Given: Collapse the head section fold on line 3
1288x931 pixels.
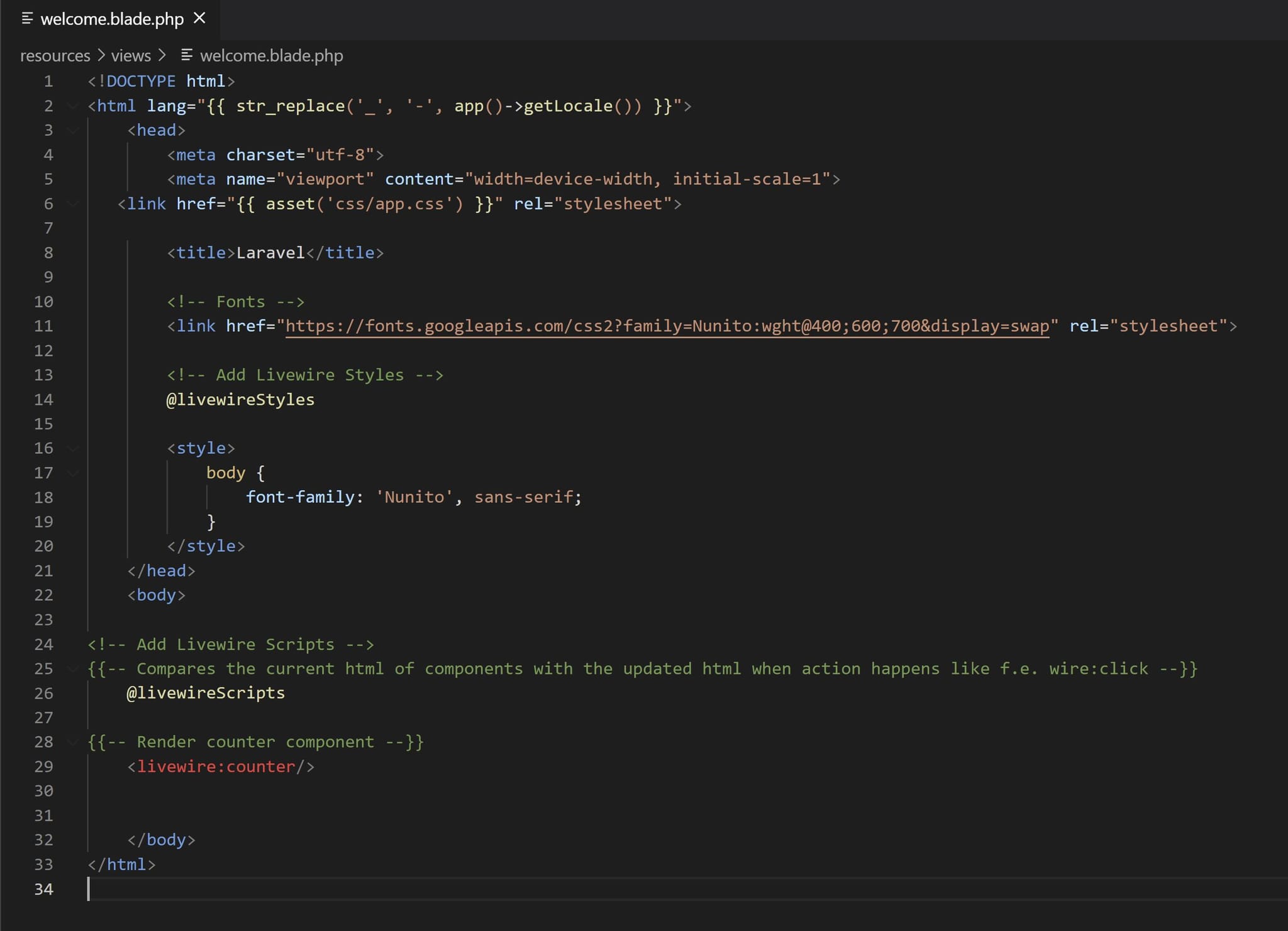Looking at the screenshot, I should (74, 130).
